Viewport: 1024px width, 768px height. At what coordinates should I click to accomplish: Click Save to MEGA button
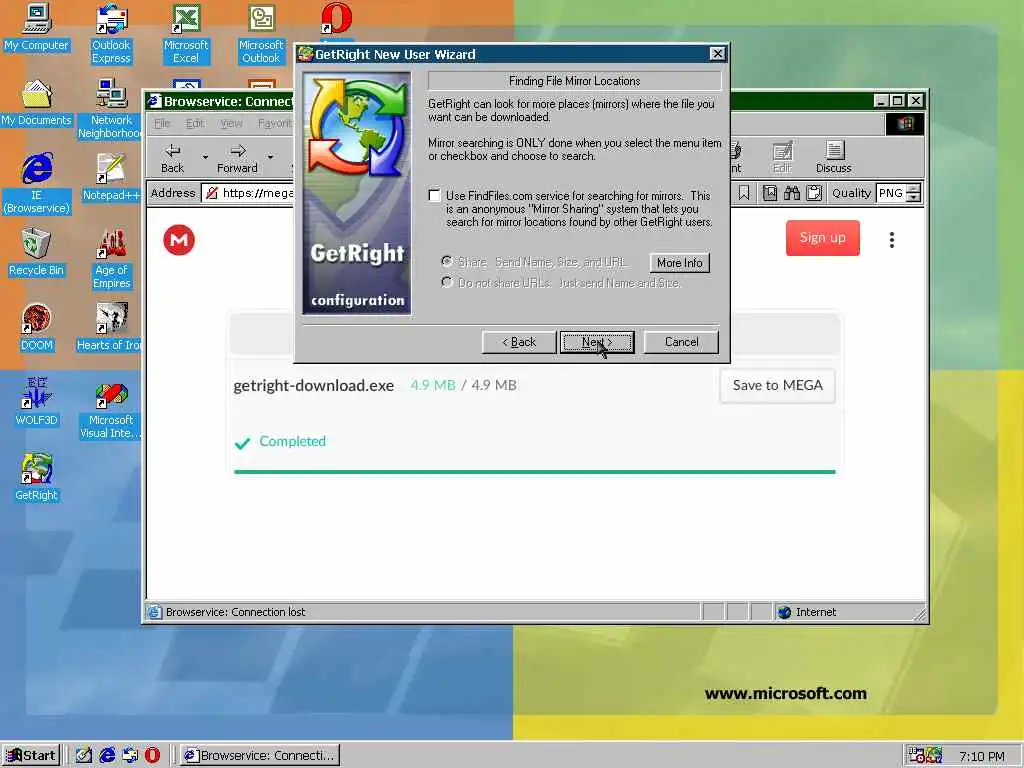tap(777, 385)
